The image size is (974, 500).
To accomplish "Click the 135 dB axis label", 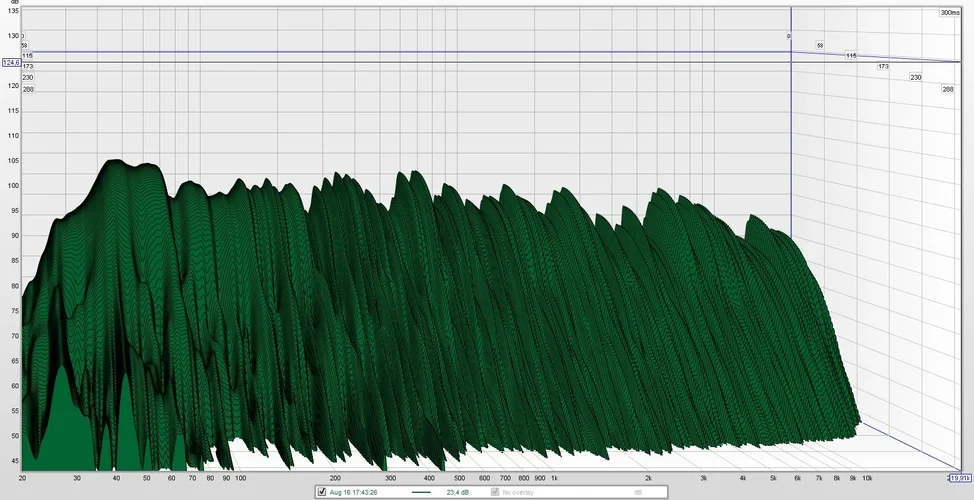I will tap(13, 11).
